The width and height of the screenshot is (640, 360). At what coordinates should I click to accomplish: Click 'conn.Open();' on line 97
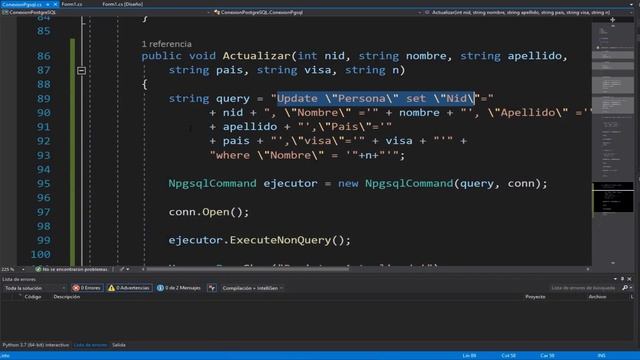[x=209, y=212]
